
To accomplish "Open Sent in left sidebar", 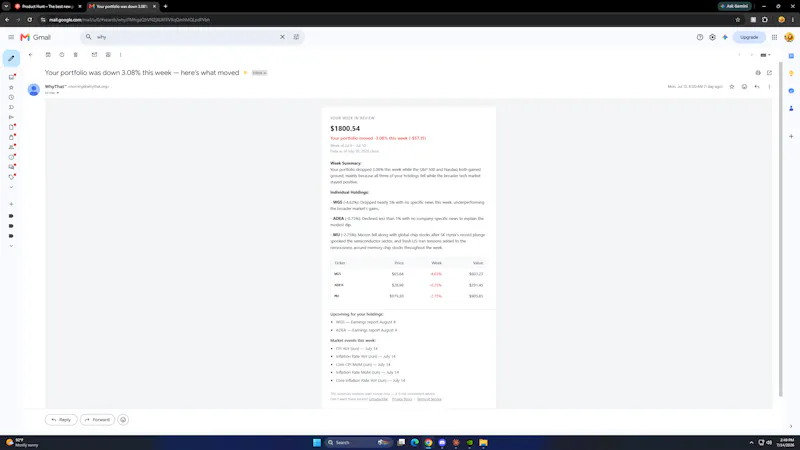I will click(x=11, y=117).
